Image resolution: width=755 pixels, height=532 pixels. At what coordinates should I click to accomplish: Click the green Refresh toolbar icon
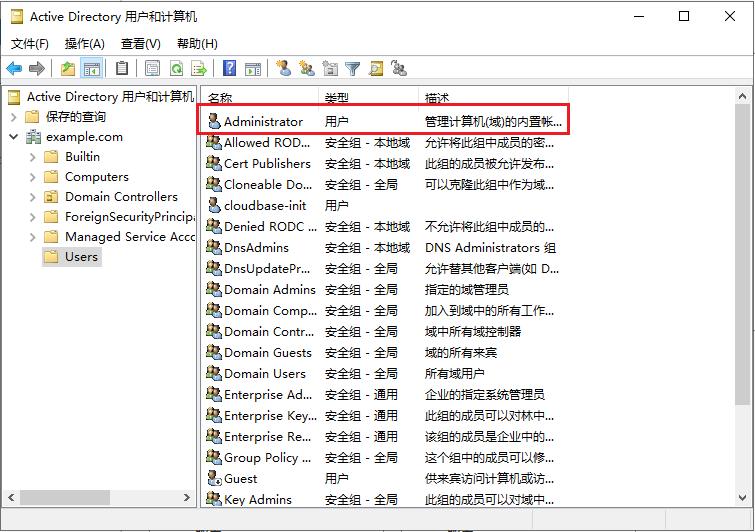pos(176,68)
